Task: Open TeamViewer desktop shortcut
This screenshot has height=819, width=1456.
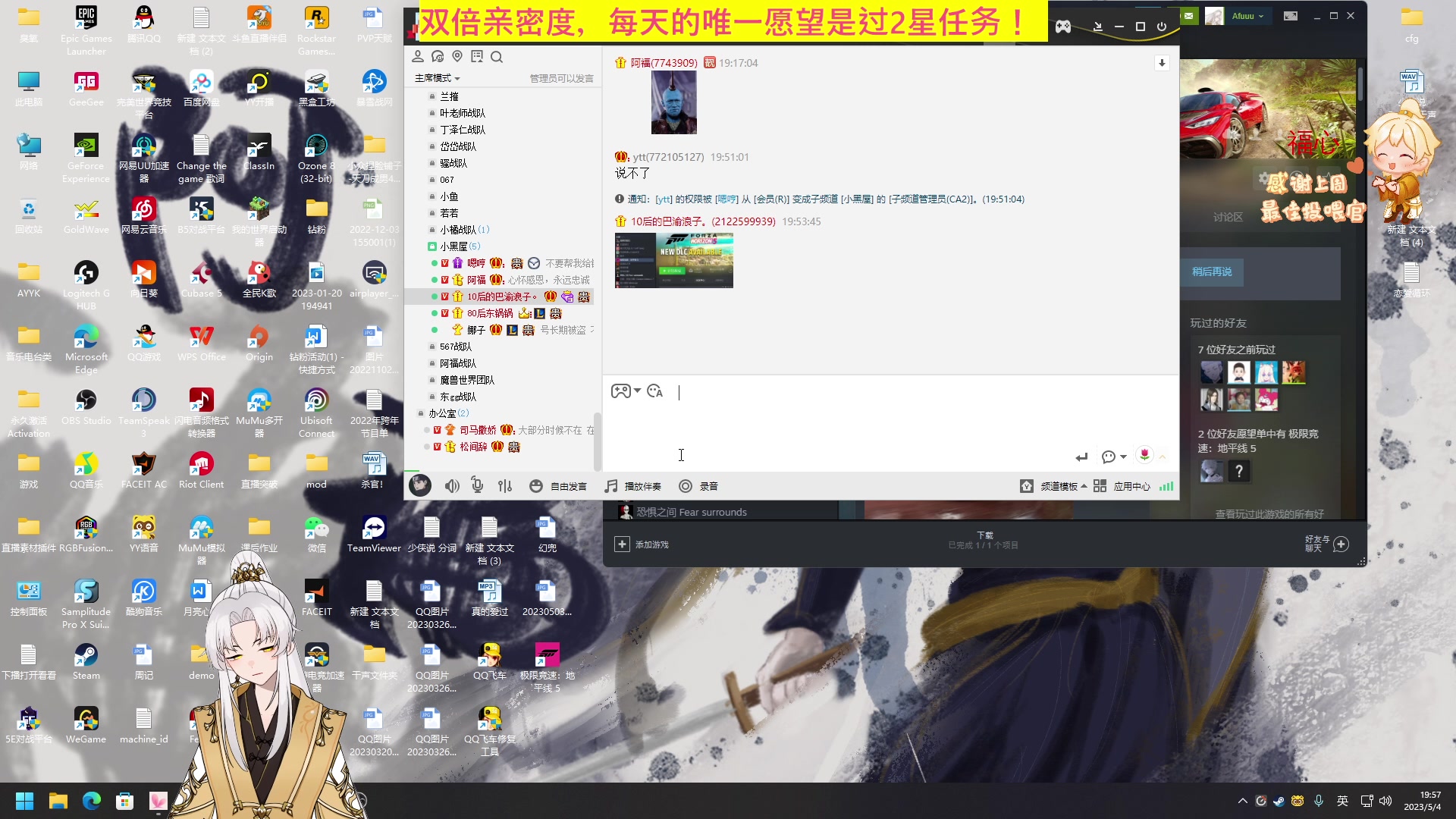Action: [374, 533]
